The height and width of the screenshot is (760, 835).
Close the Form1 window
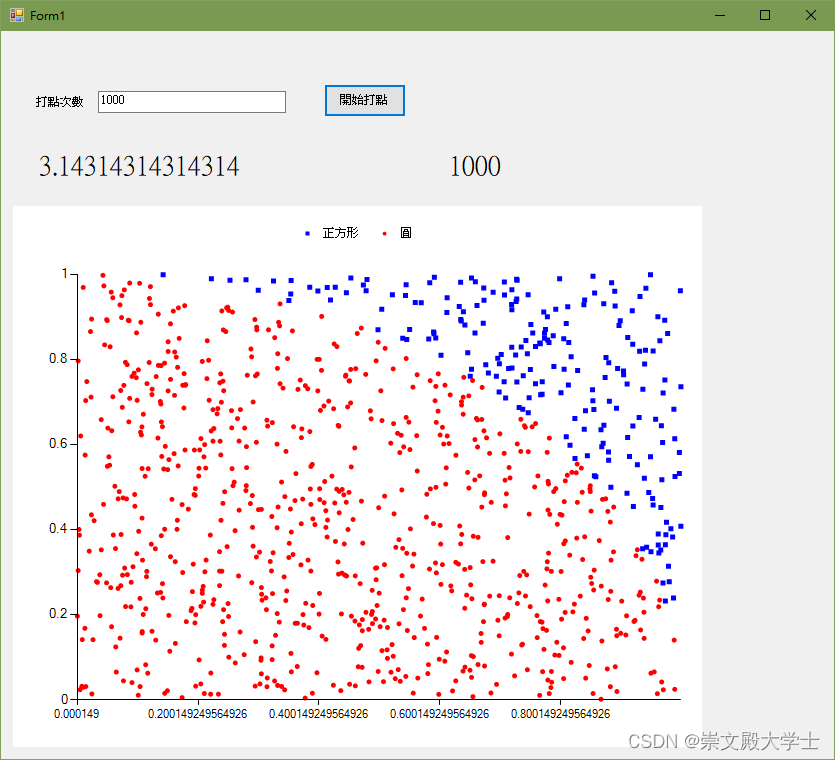[x=811, y=15]
